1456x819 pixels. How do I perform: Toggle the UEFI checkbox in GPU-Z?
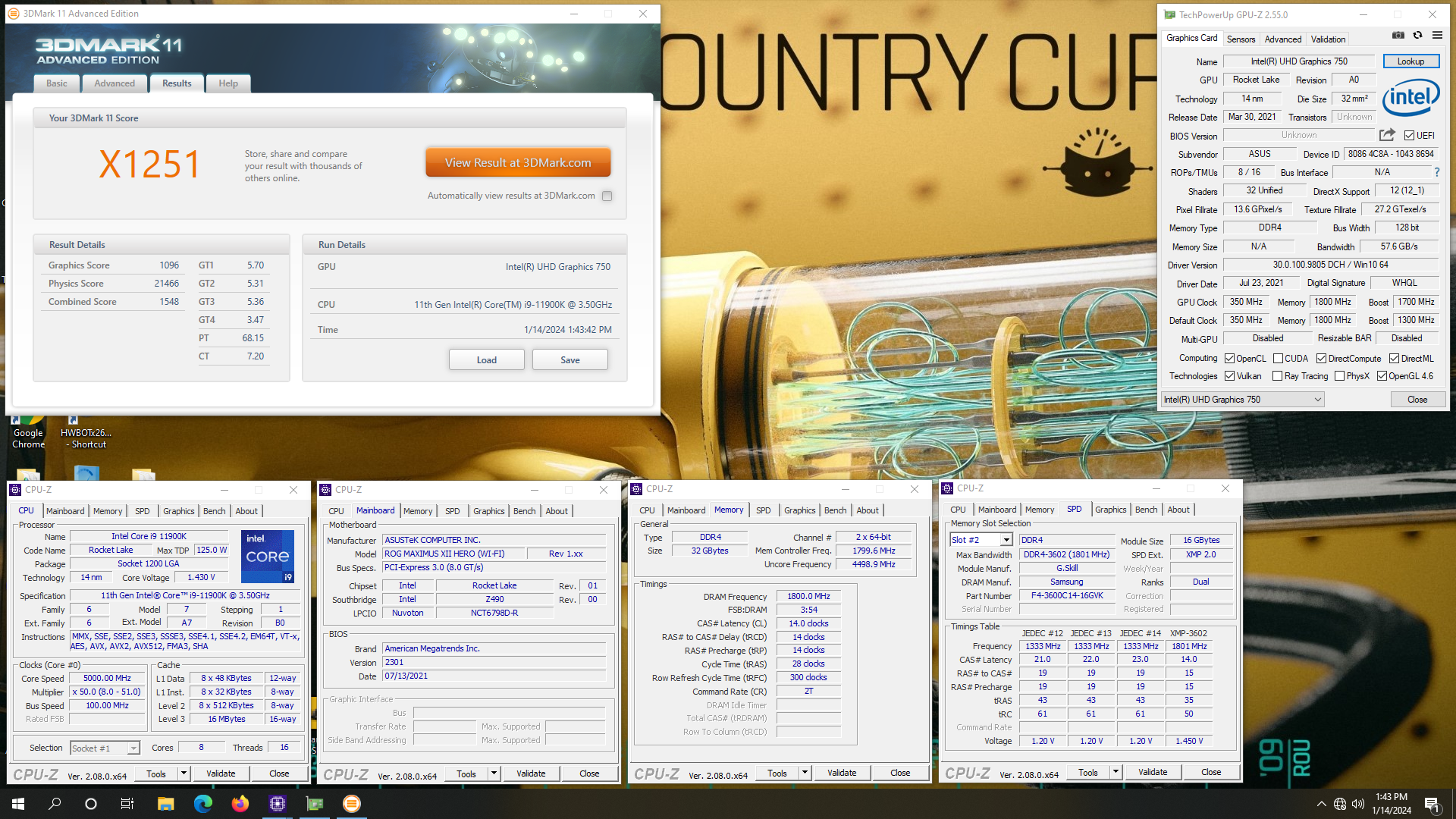point(1409,136)
